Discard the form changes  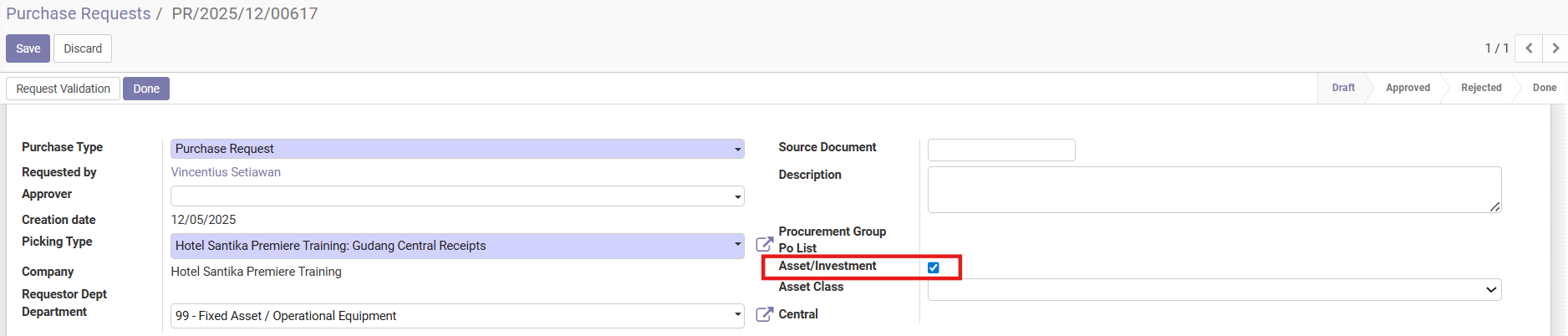click(x=83, y=48)
